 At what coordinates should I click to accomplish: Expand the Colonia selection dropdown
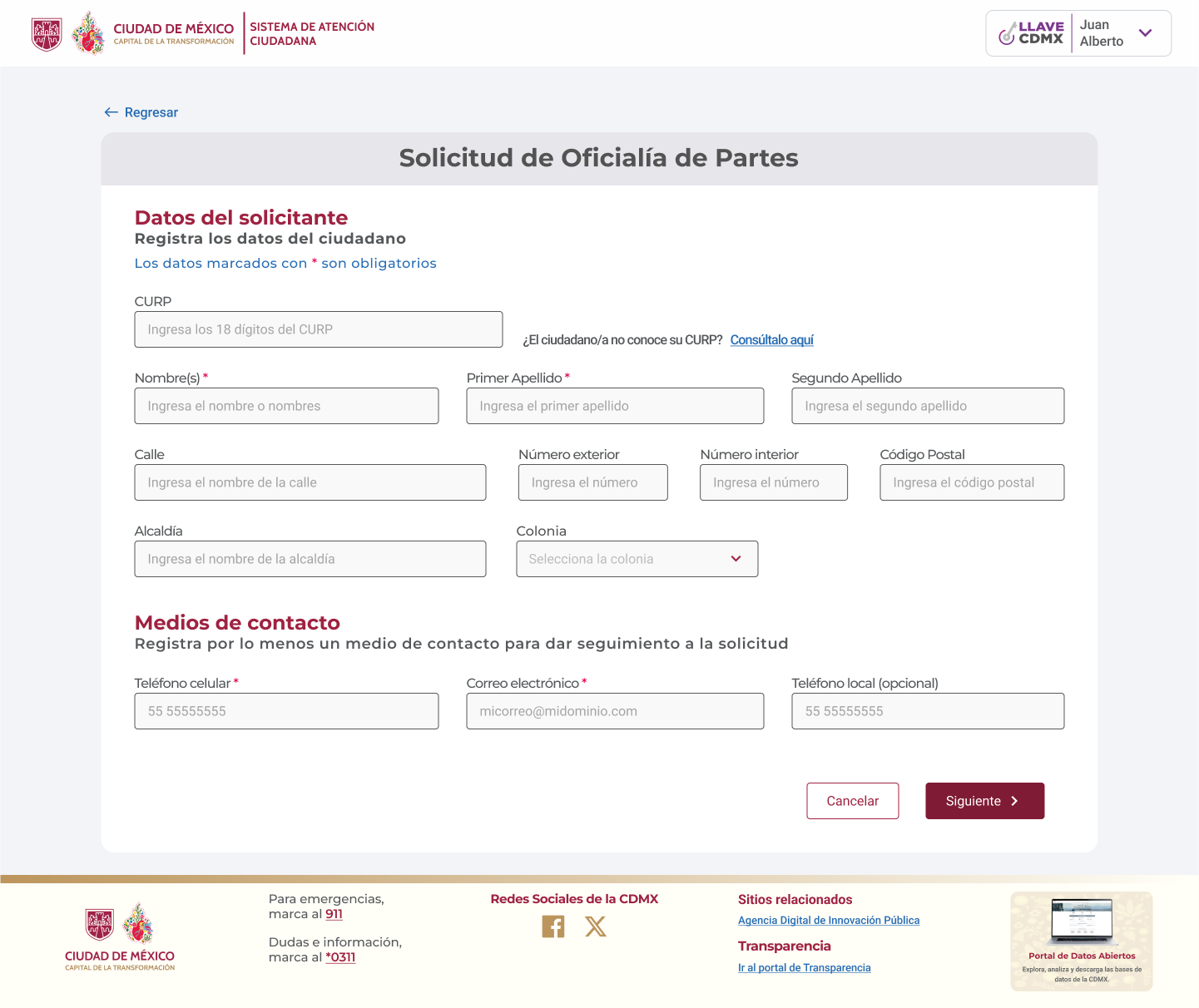click(637, 559)
